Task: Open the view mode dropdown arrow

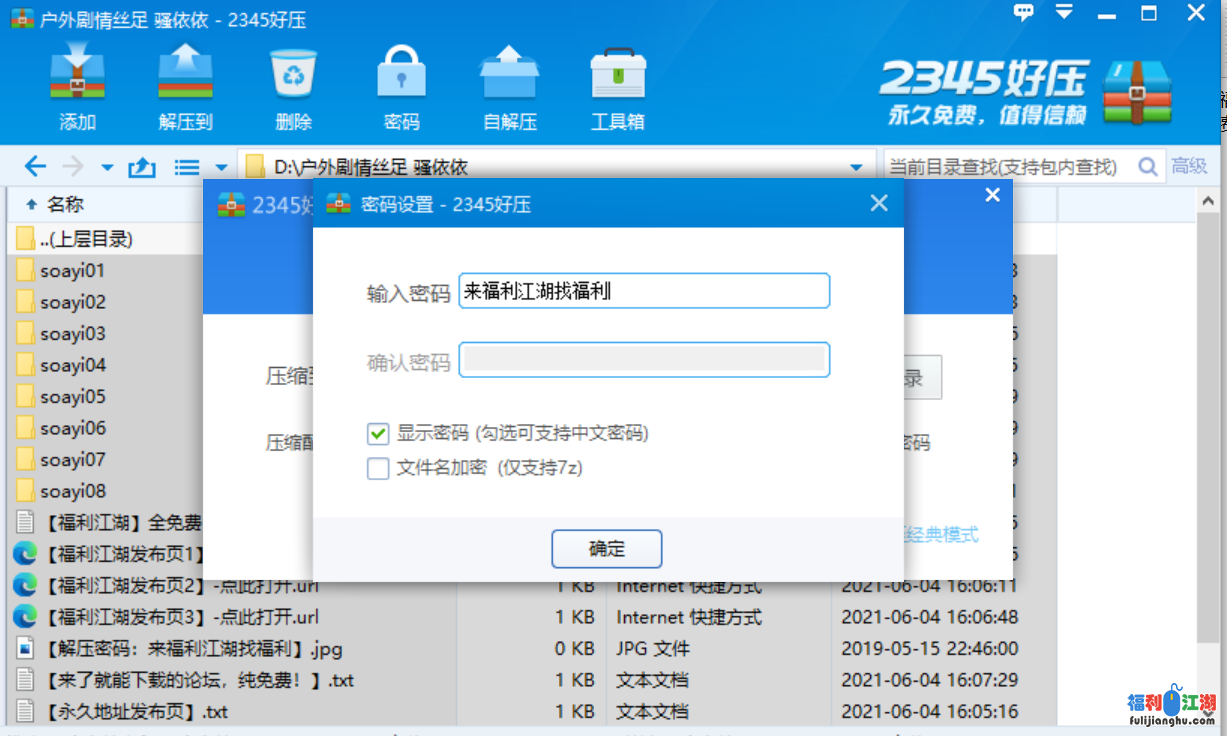Action: [x=221, y=167]
